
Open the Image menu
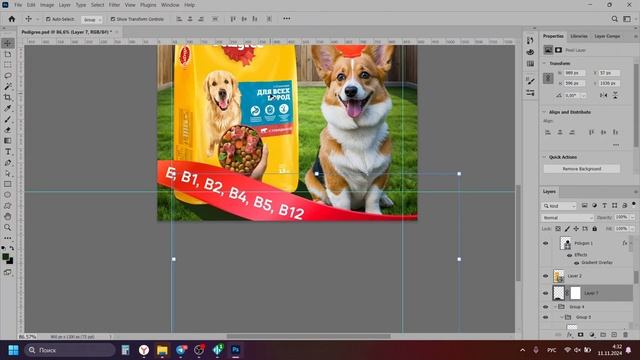(x=47, y=5)
